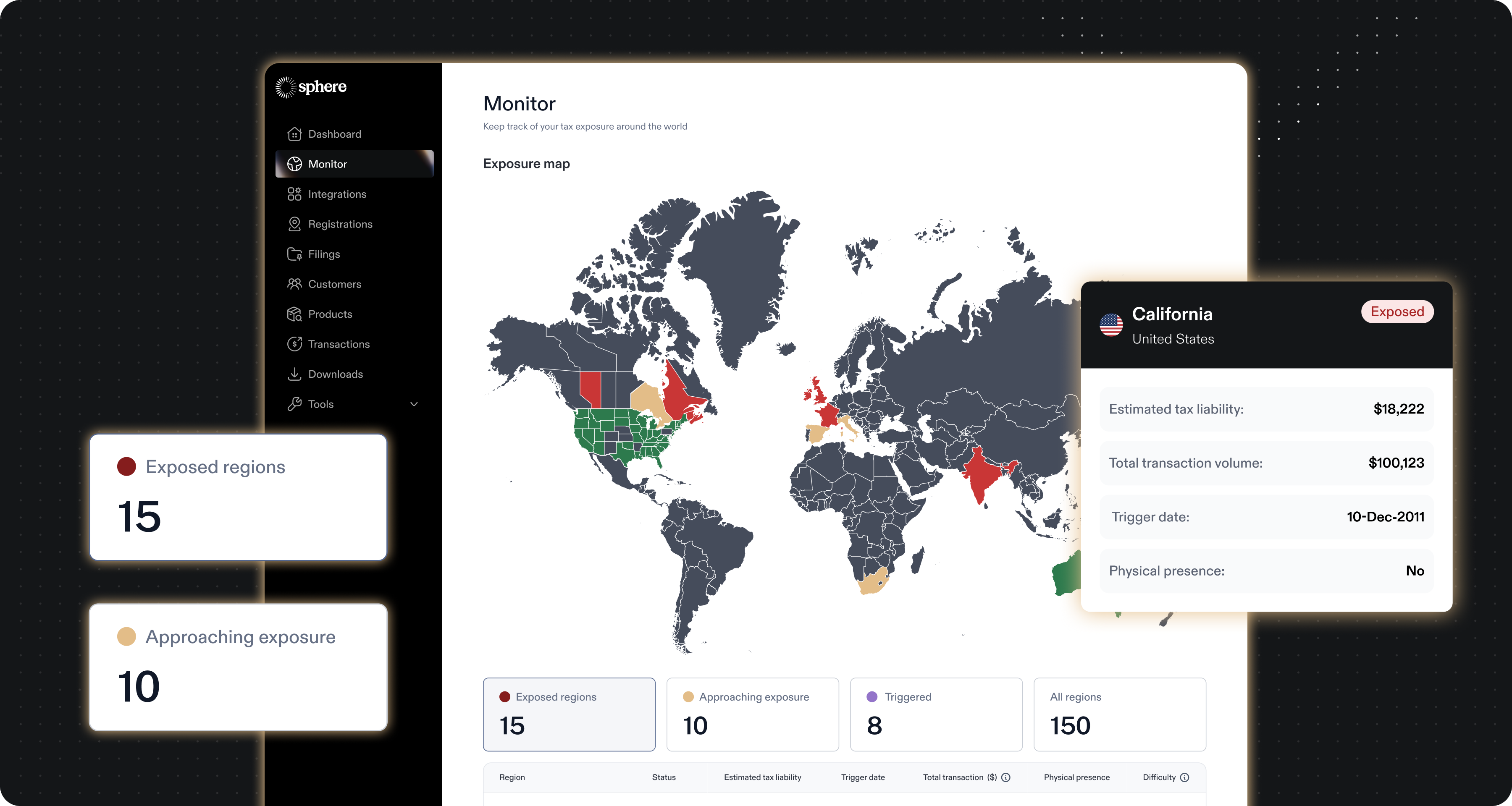Click the Difficulty column info icon
The image size is (1512, 806).
point(1184,777)
